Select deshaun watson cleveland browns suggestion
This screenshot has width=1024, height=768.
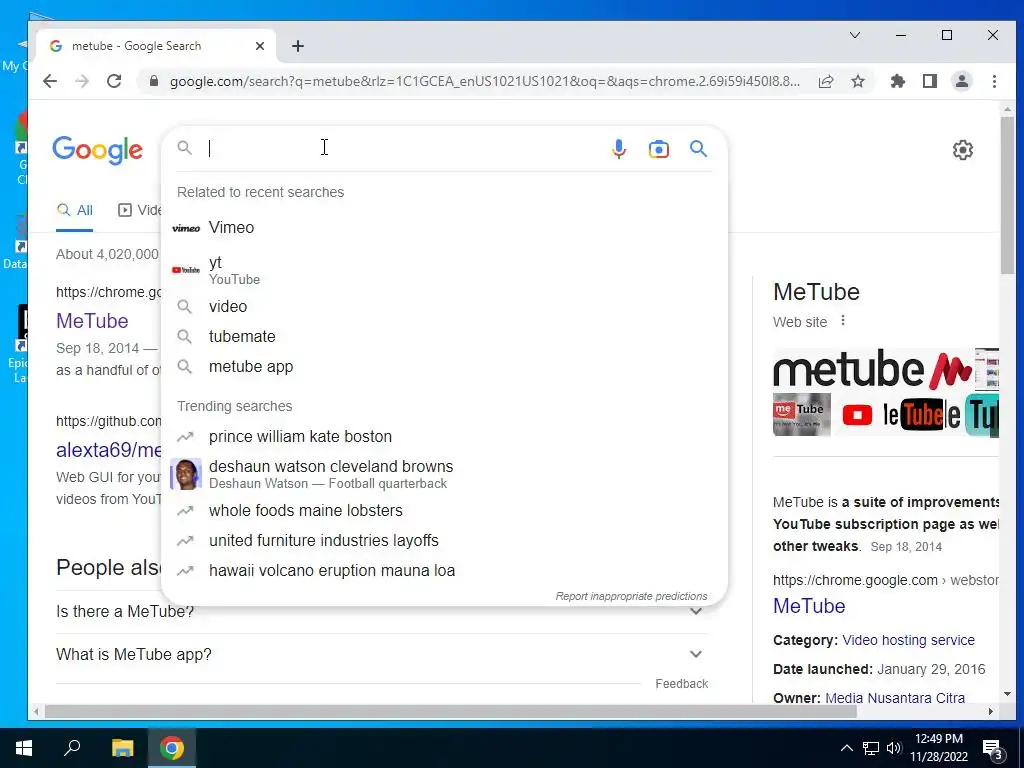pyautogui.click(x=444, y=474)
